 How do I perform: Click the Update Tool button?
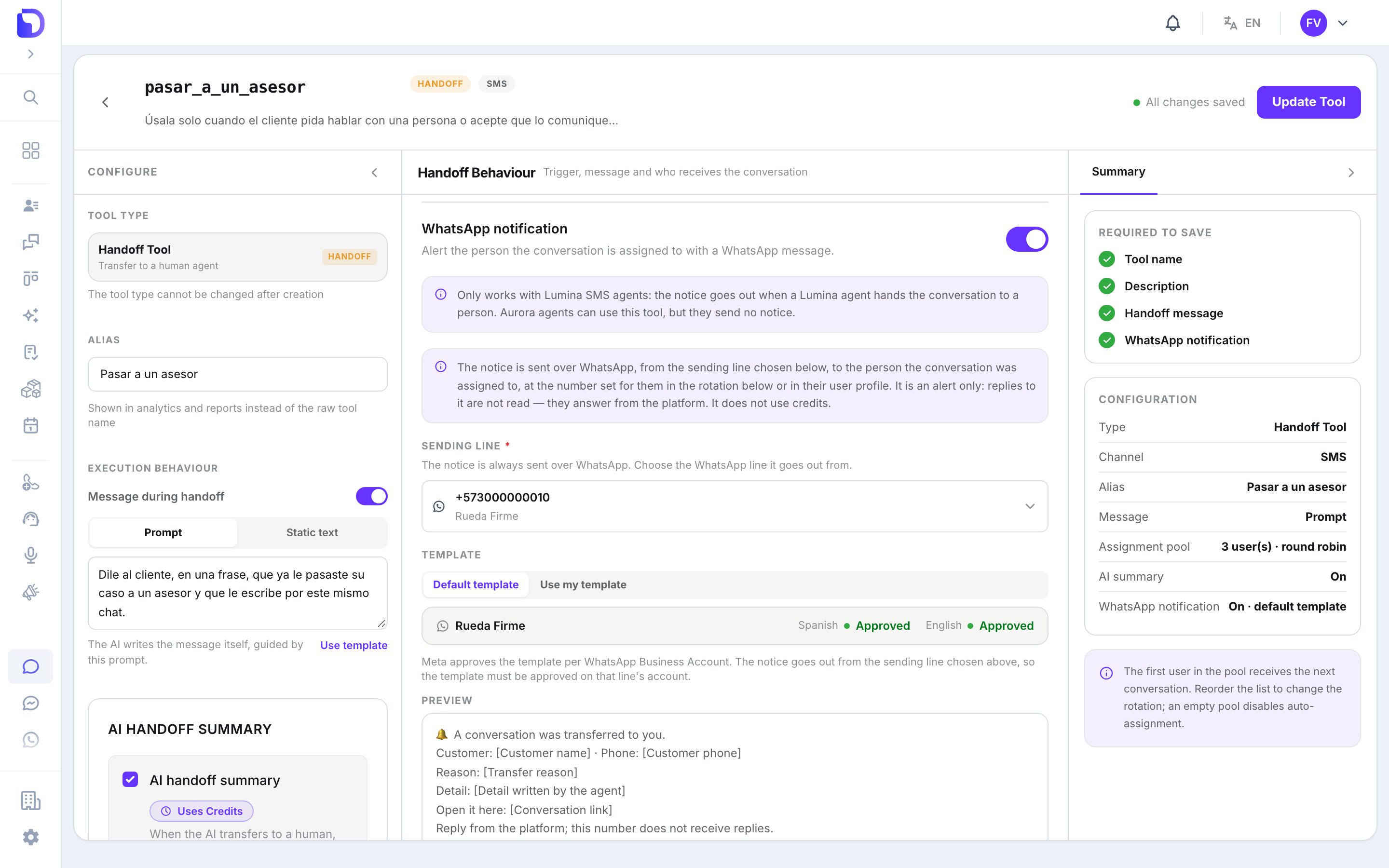pos(1308,102)
